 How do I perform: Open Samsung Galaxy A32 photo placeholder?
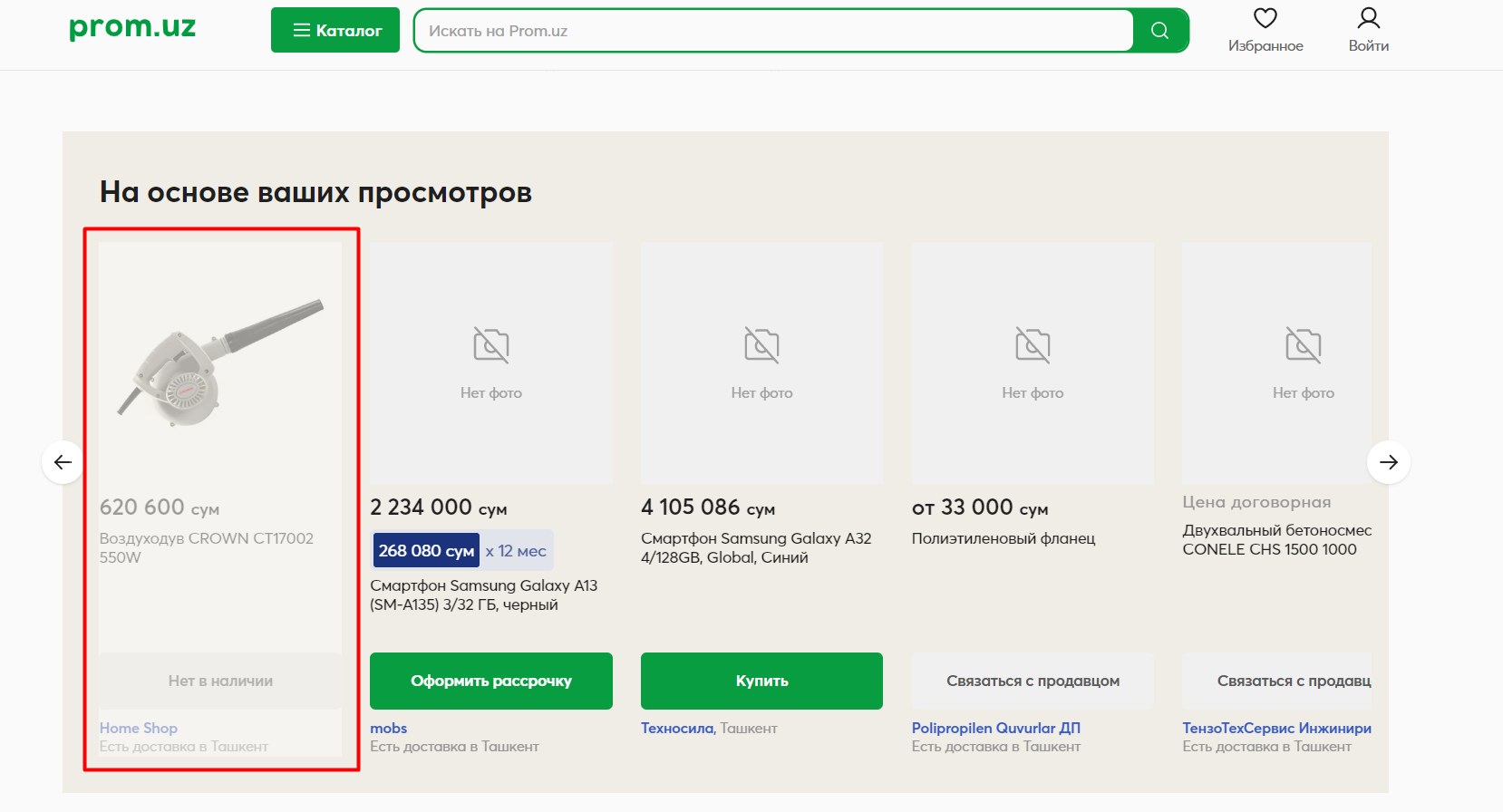point(761,362)
